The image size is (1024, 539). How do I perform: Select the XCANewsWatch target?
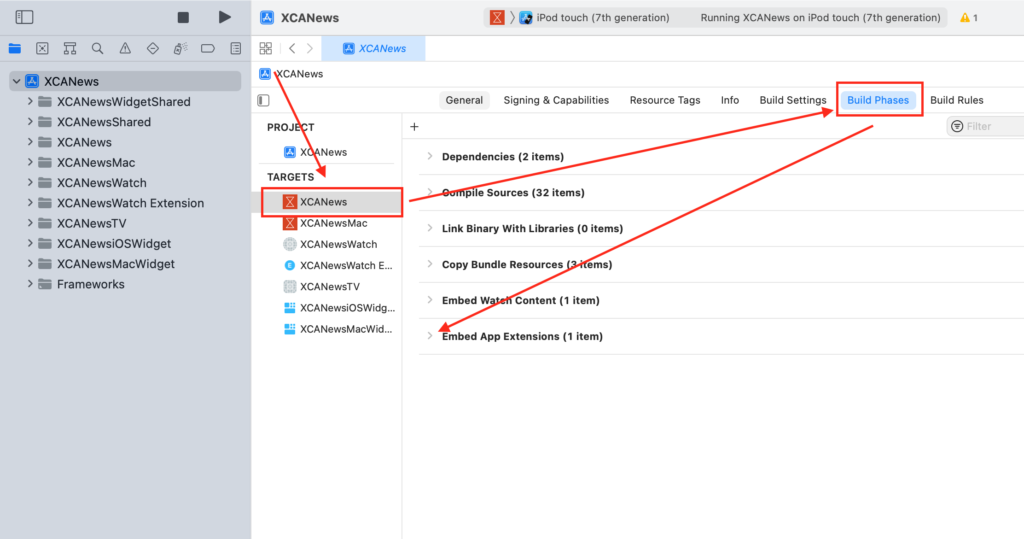click(330, 244)
